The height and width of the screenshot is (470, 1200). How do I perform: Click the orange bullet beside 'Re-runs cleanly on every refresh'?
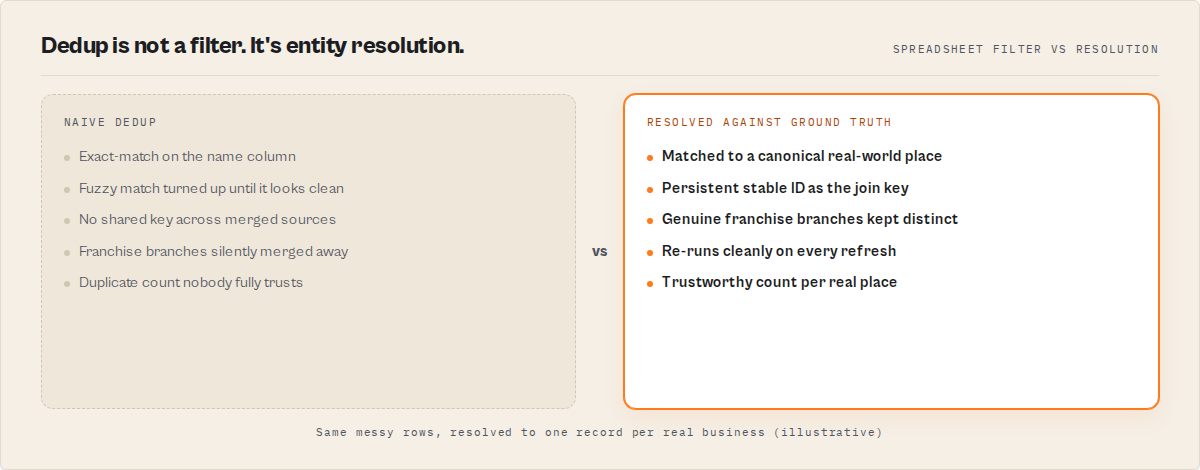pos(650,252)
